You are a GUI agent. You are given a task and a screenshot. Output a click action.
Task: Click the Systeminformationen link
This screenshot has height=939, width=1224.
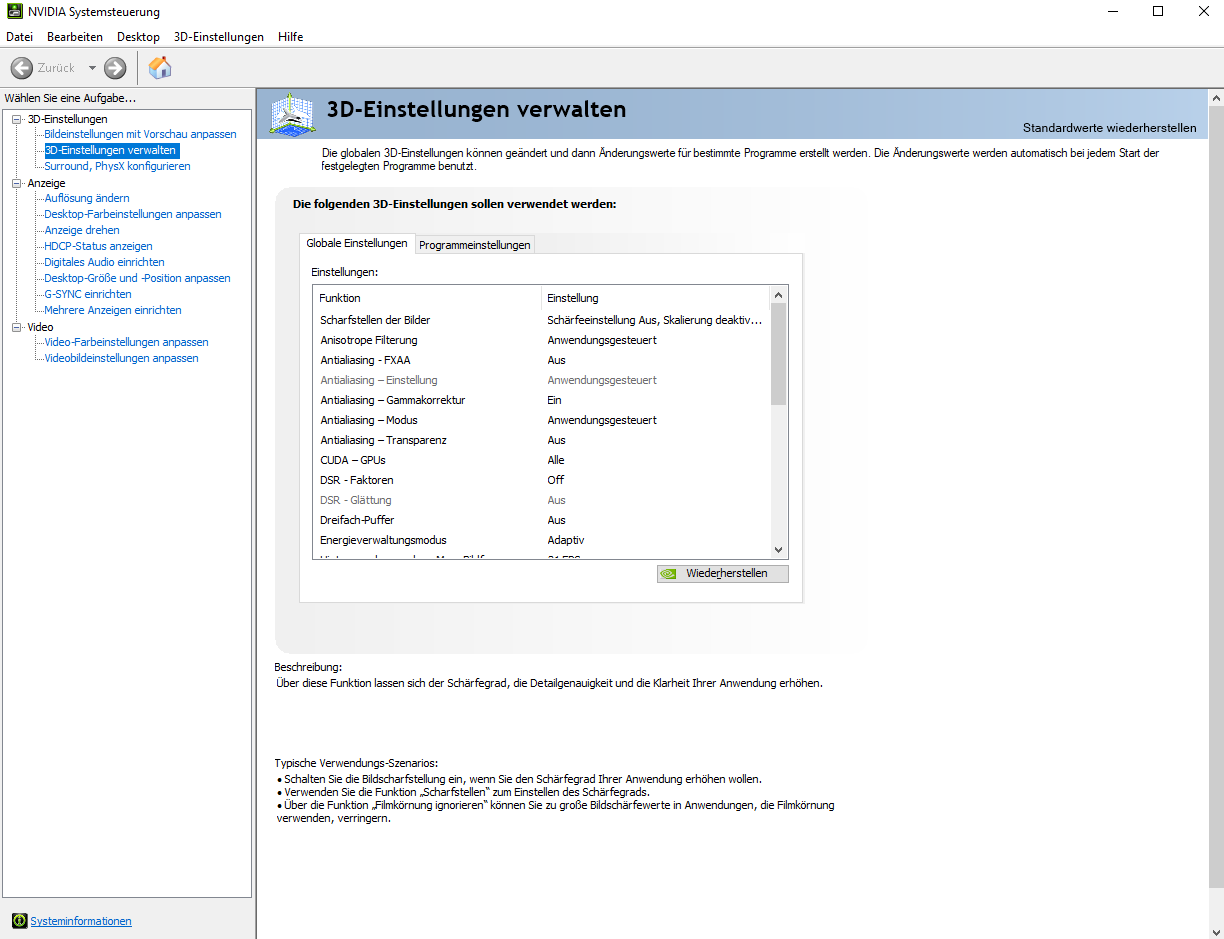[x=81, y=921]
